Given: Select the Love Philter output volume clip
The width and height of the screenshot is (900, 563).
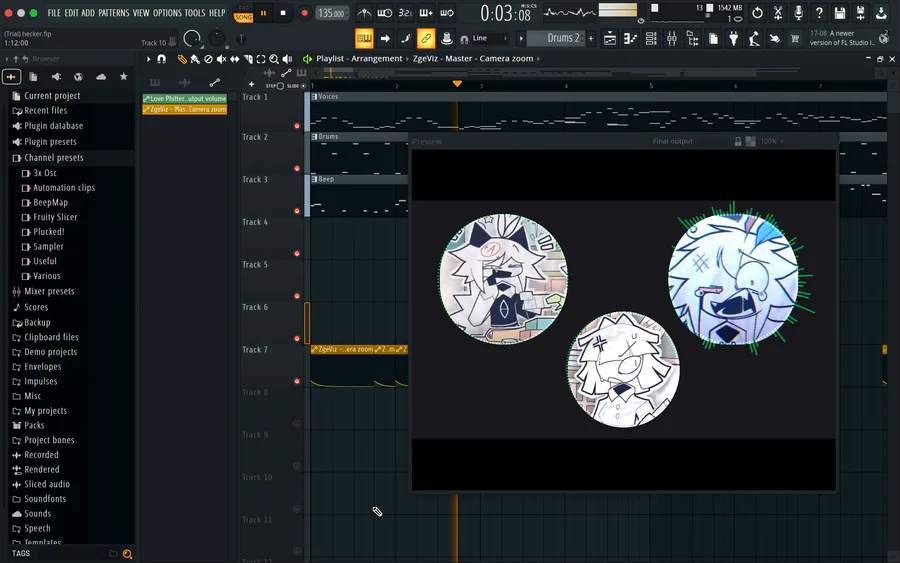Looking at the screenshot, I should 184,99.
